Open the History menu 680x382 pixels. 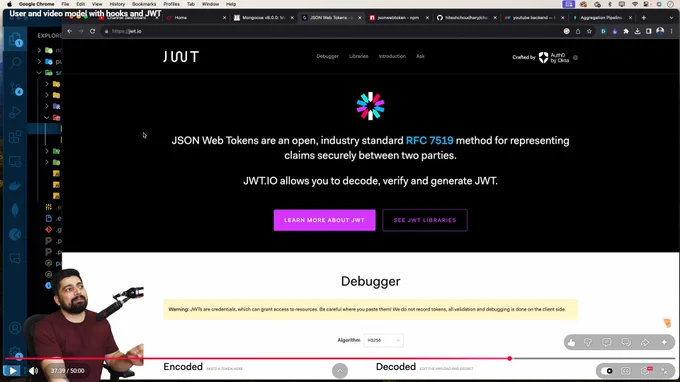[x=117, y=4]
